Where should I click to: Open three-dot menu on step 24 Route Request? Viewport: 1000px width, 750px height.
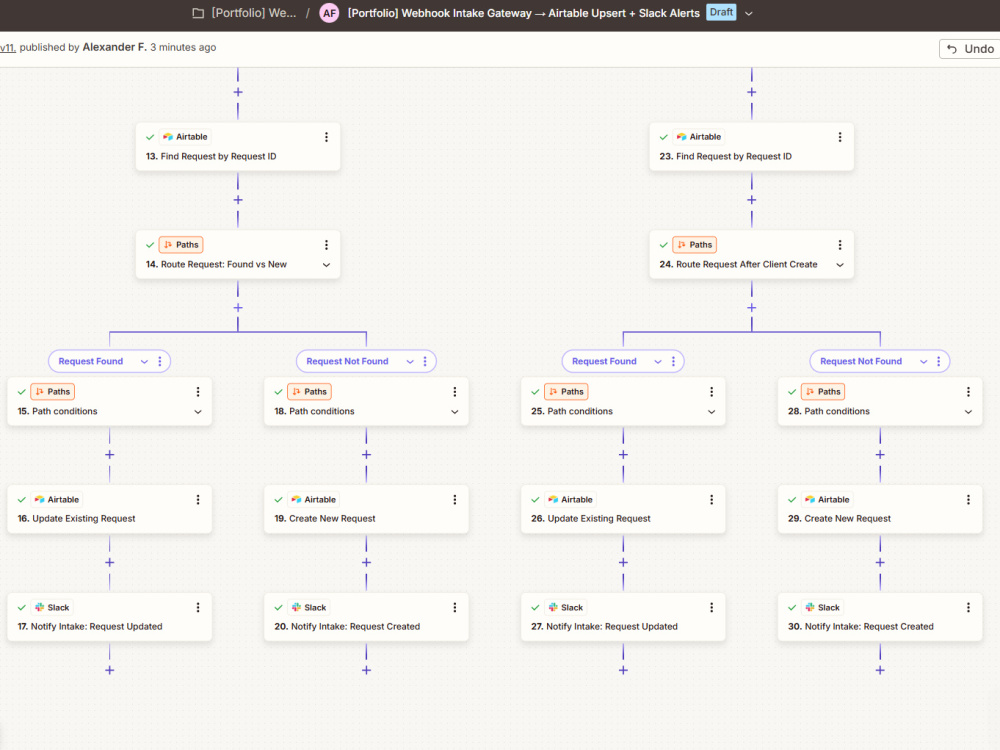pos(839,245)
